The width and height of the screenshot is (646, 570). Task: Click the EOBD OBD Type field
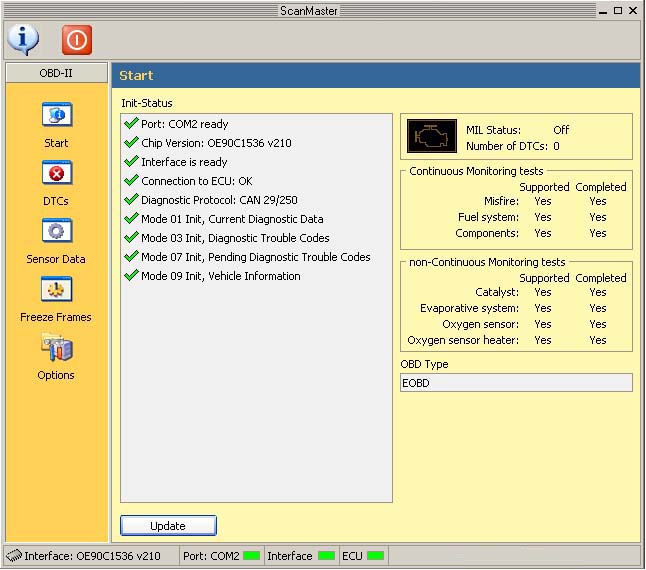point(516,383)
